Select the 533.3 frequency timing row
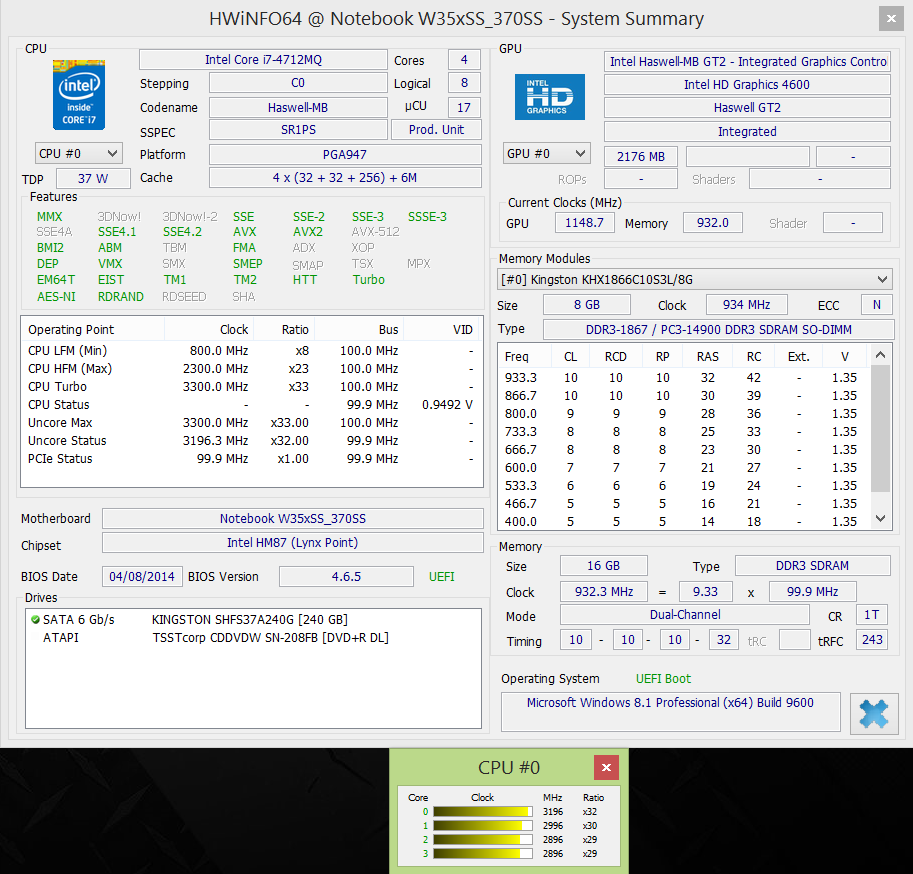 point(685,486)
